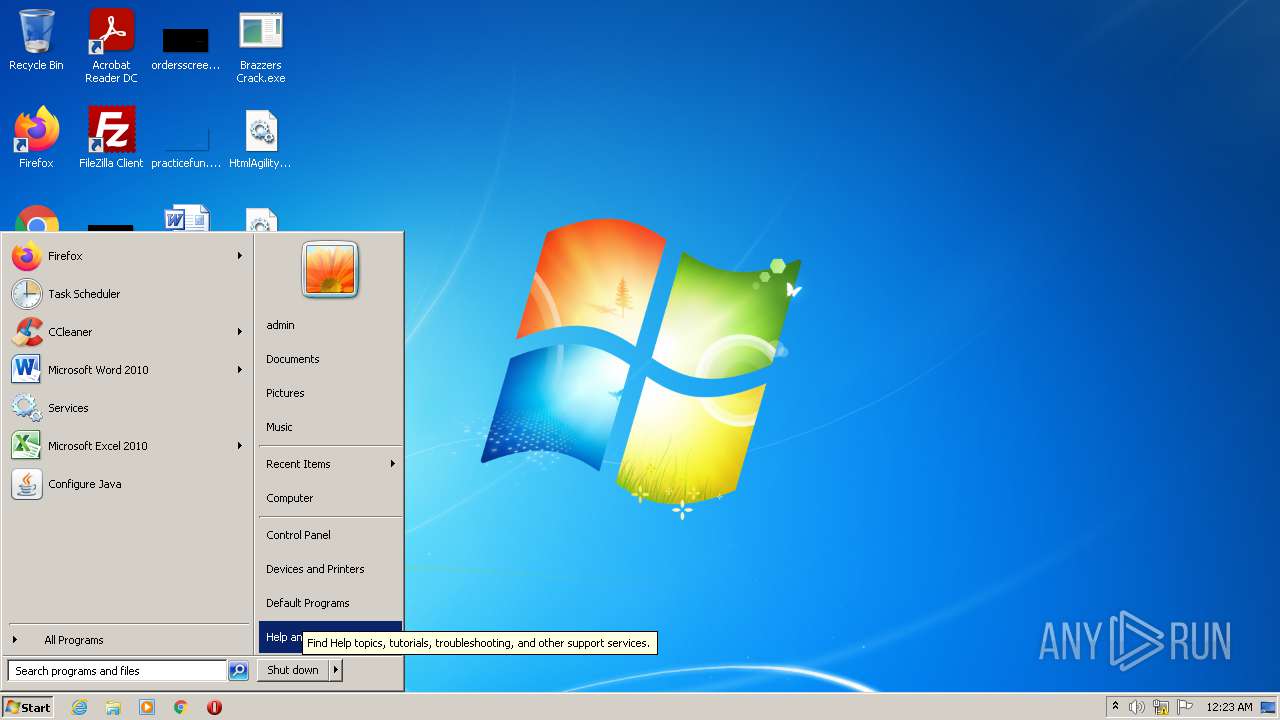Open Default Programs
The image size is (1280, 720).
coord(330,603)
